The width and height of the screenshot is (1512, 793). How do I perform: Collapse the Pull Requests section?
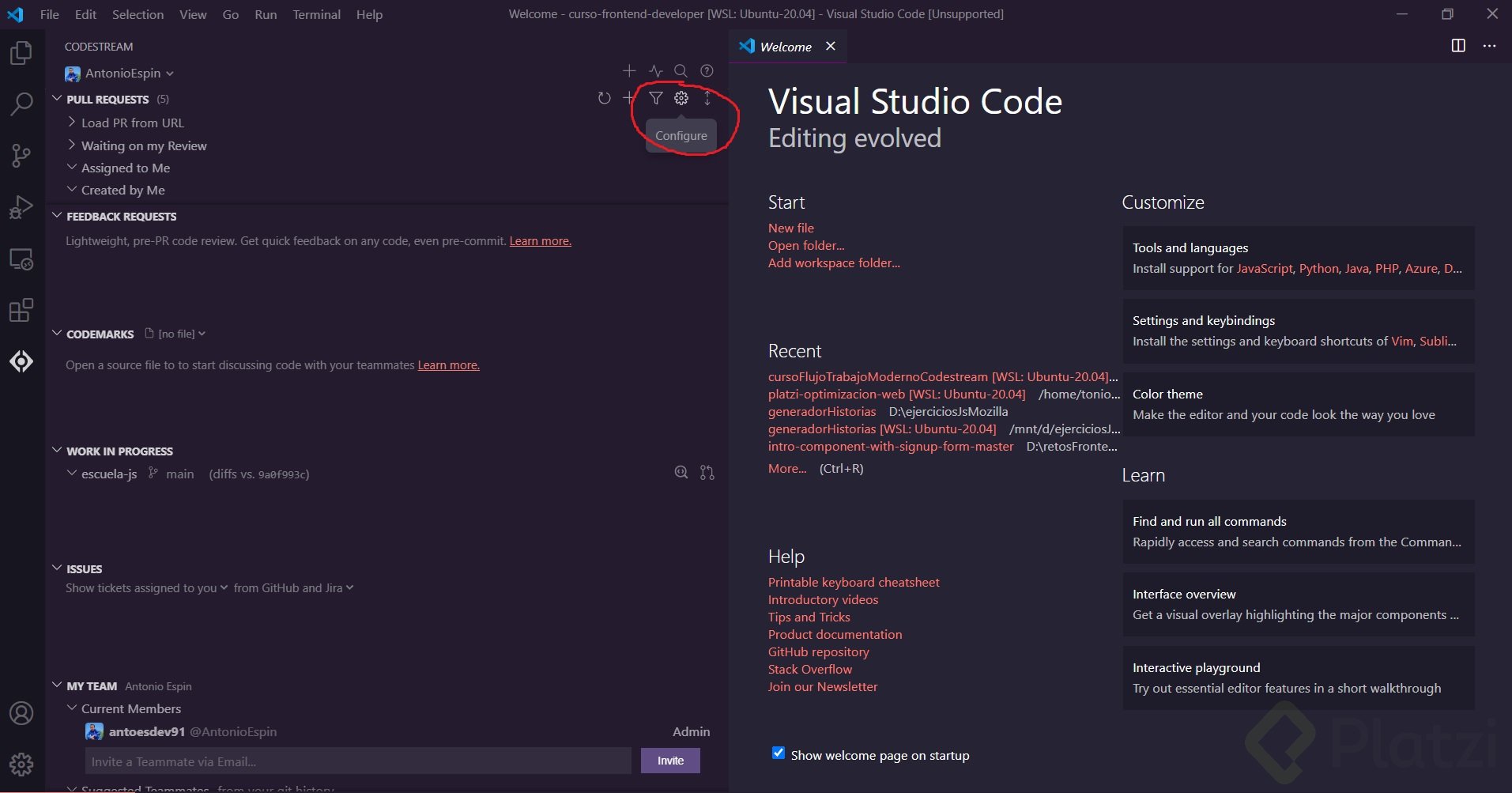pyautogui.click(x=57, y=99)
